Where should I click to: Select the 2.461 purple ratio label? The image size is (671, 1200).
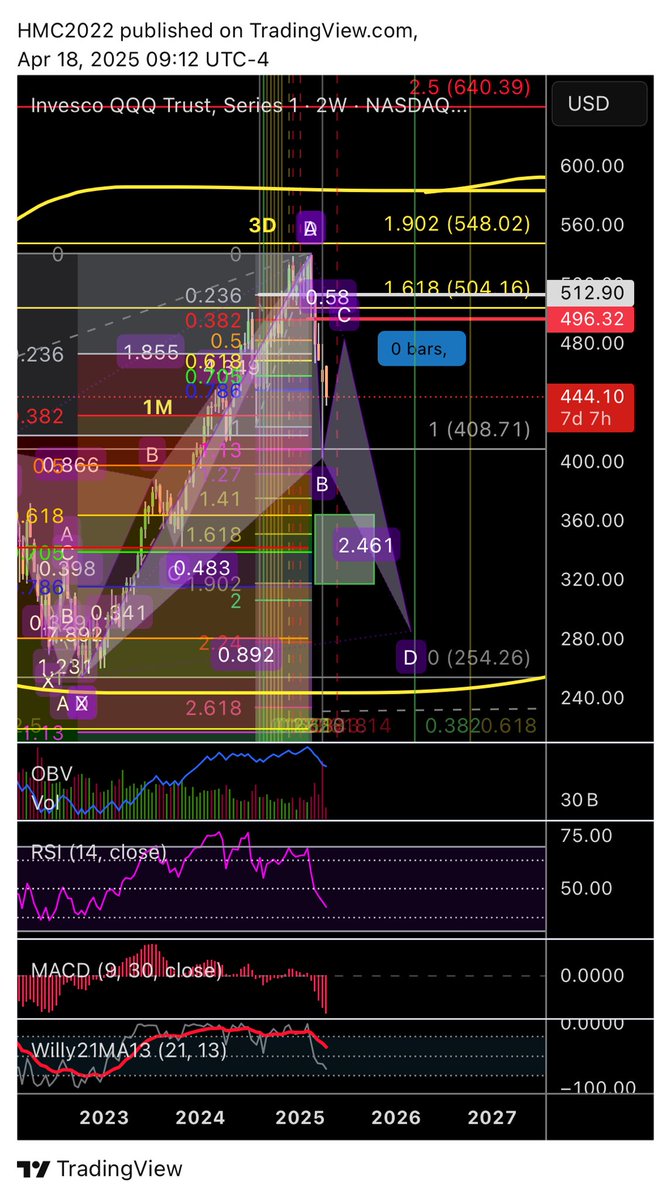click(368, 546)
